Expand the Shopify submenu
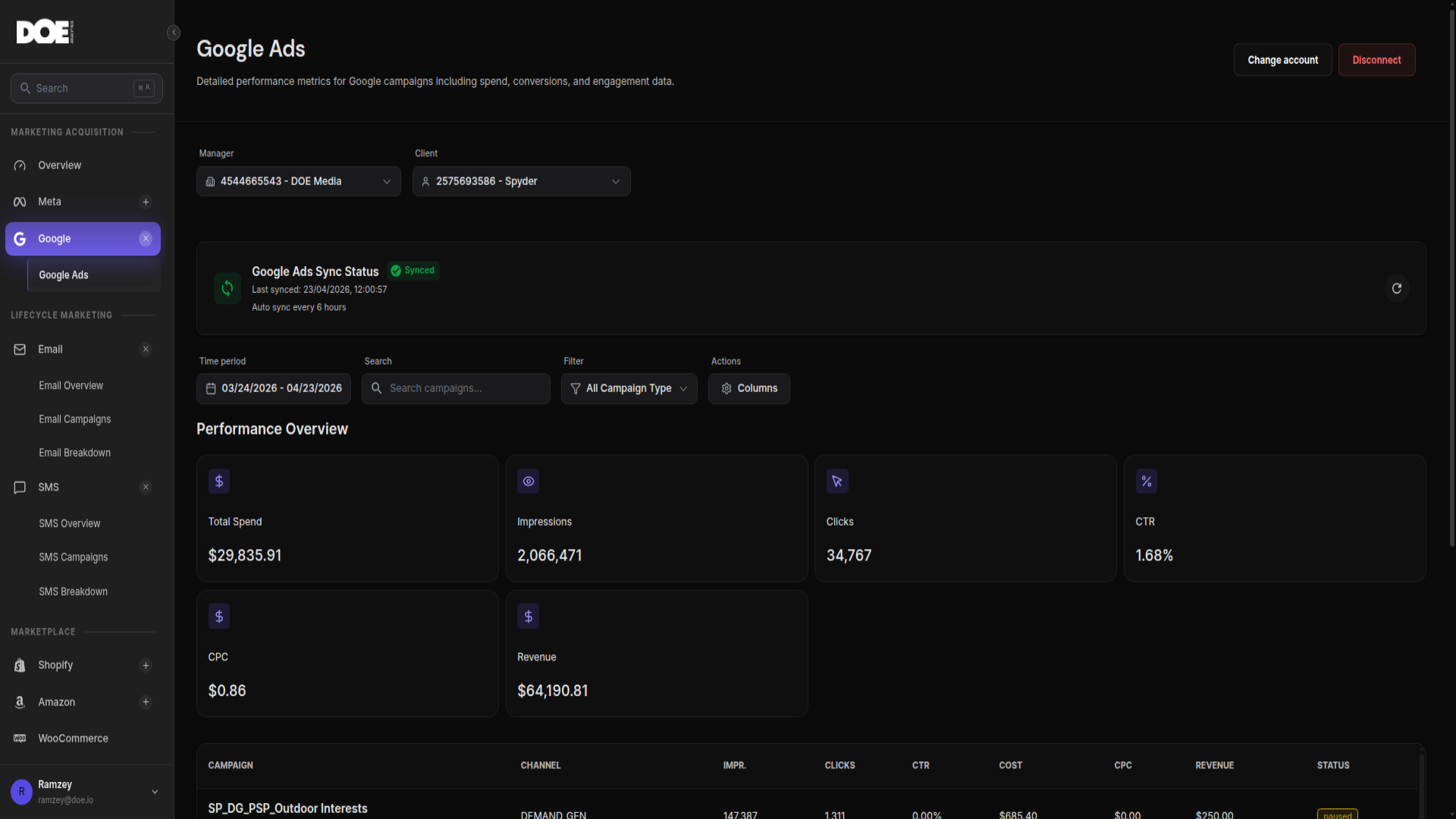The image size is (1456, 819). pyautogui.click(x=146, y=666)
